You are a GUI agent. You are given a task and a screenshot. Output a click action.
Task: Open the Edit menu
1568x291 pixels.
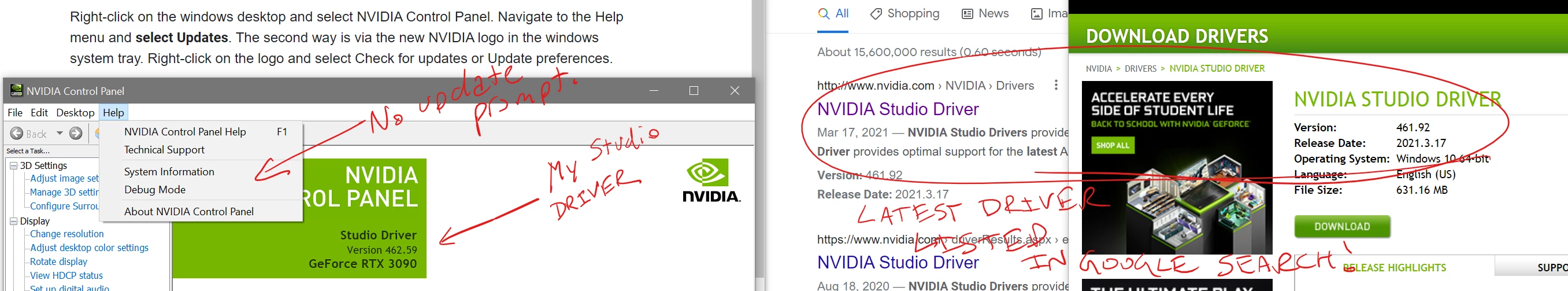39,113
